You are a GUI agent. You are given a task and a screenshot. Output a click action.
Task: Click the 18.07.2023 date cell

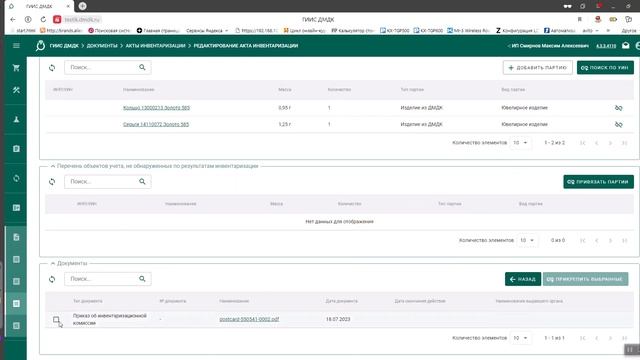click(x=338, y=319)
